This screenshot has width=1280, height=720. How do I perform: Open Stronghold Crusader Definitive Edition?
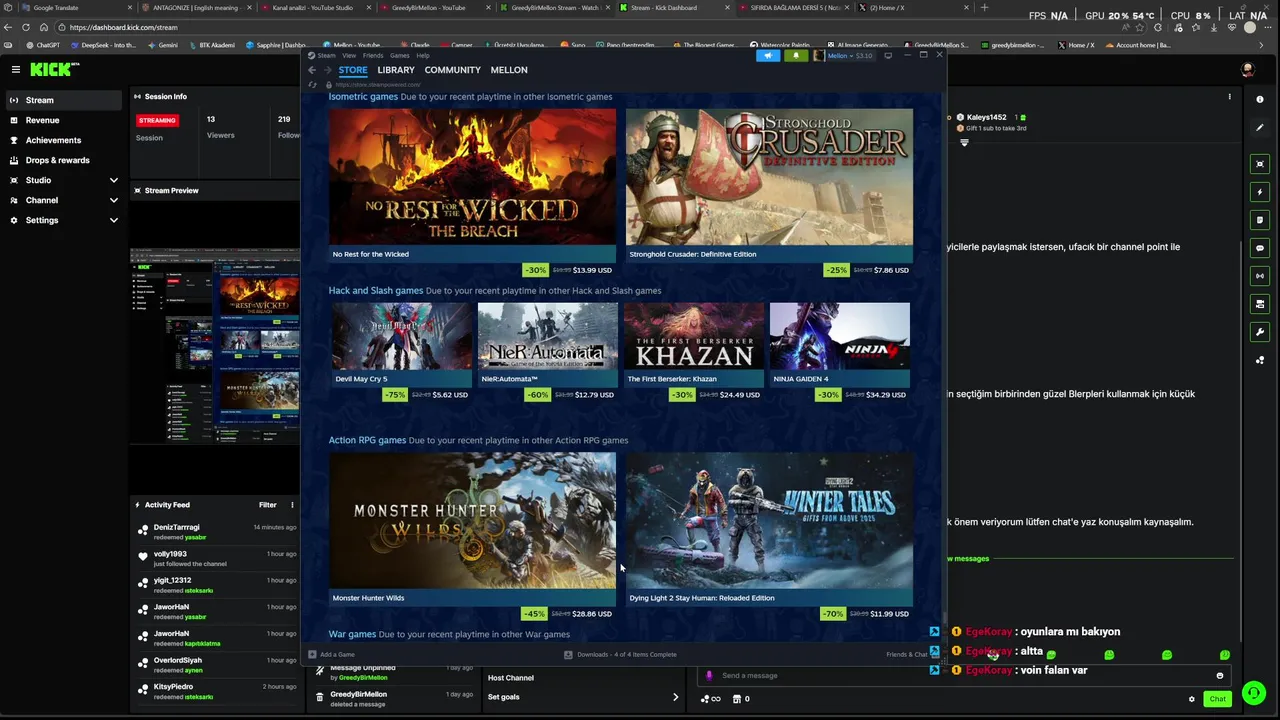click(x=769, y=184)
